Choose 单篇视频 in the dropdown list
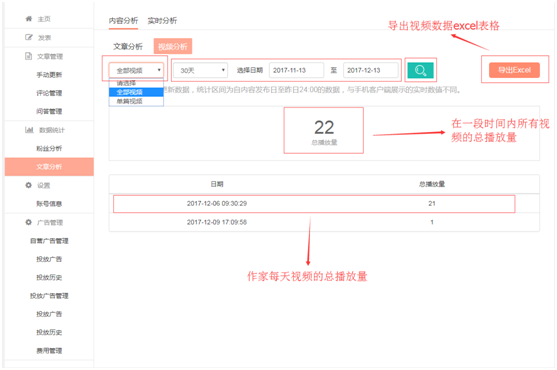 click(136, 101)
